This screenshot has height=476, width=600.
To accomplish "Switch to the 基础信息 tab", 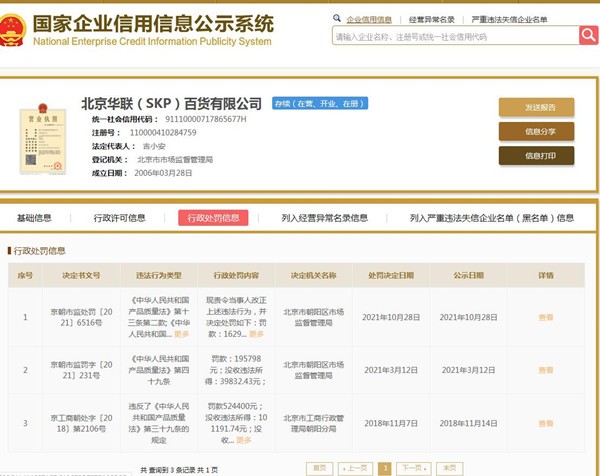I will [x=34, y=218].
